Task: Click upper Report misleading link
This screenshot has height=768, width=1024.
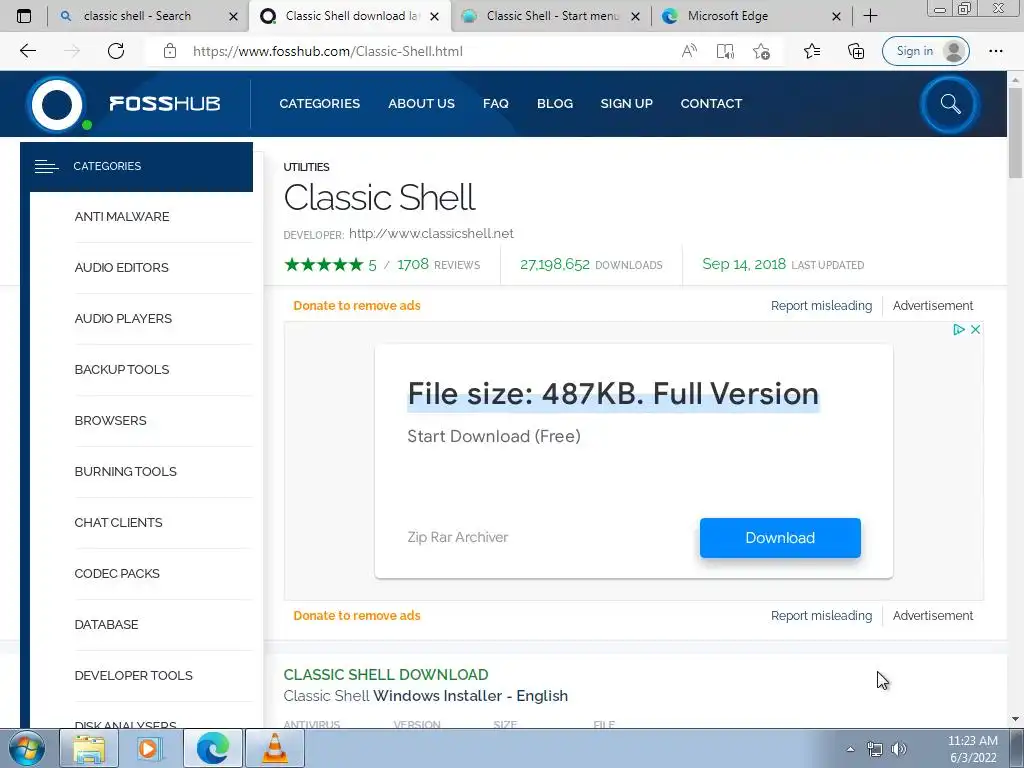Action: (x=821, y=306)
